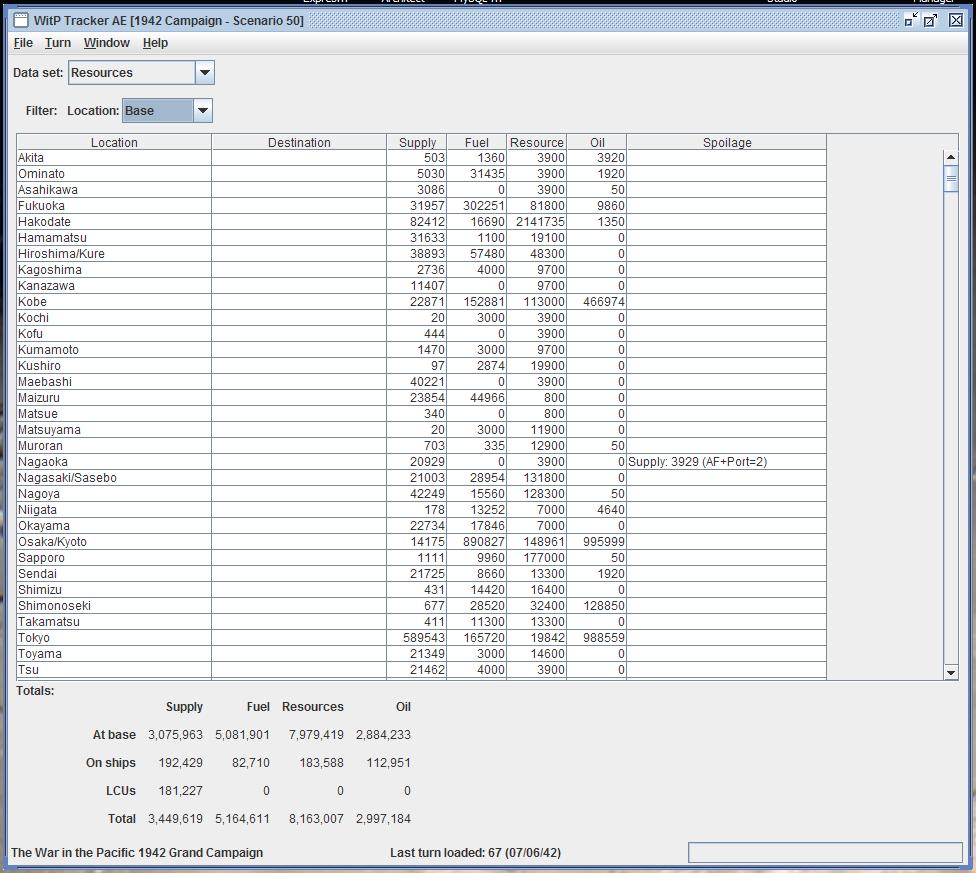Image resolution: width=976 pixels, height=873 pixels.
Task: Click the scrollbar up arrow
Action: 951,157
